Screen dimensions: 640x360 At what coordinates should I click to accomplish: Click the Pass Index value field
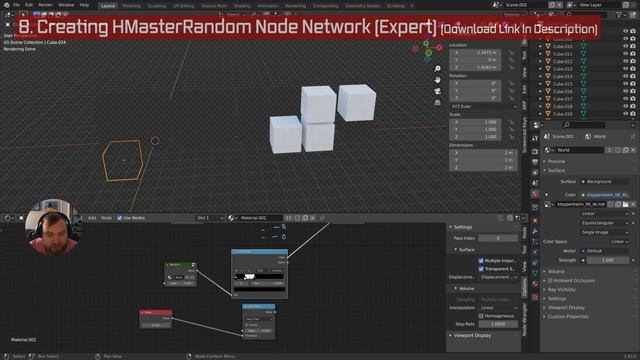click(498, 238)
